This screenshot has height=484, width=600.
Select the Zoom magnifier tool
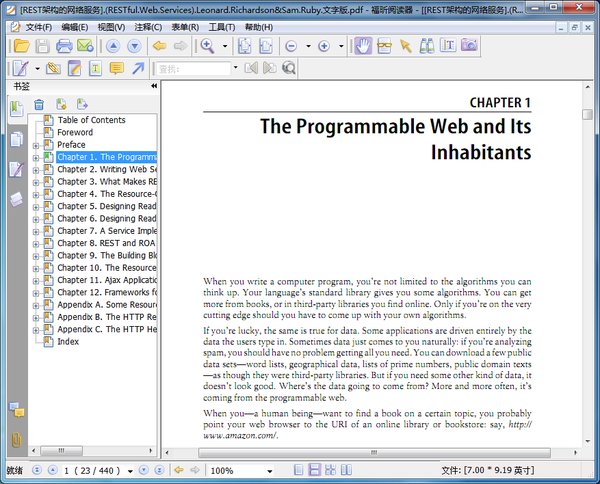(x=207, y=46)
